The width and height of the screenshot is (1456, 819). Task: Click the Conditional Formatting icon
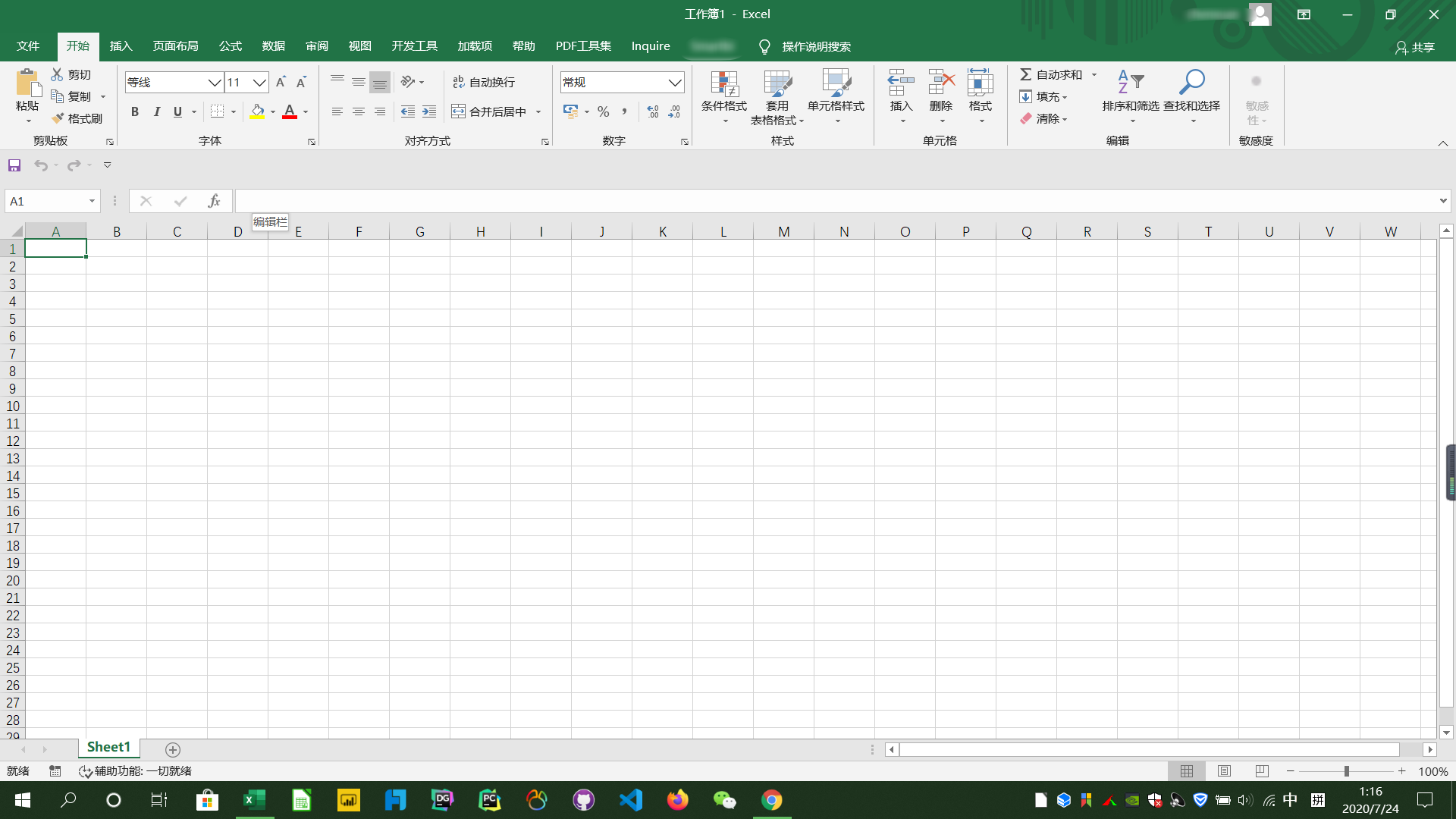click(723, 83)
